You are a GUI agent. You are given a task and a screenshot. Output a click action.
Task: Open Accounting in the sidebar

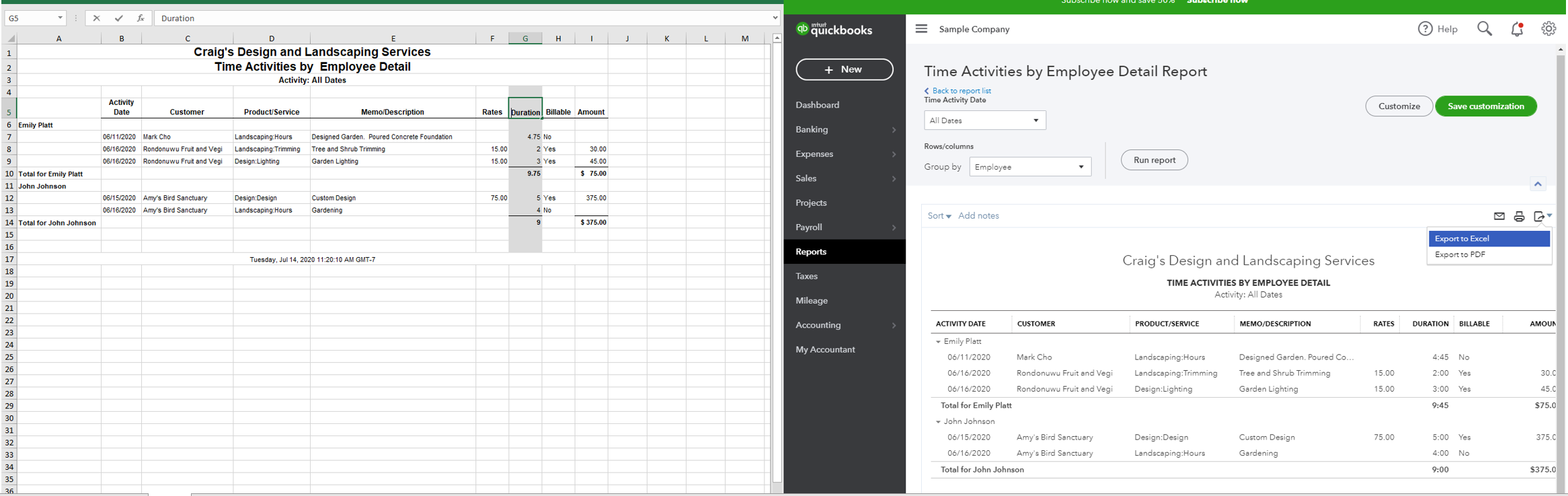click(818, 325)
